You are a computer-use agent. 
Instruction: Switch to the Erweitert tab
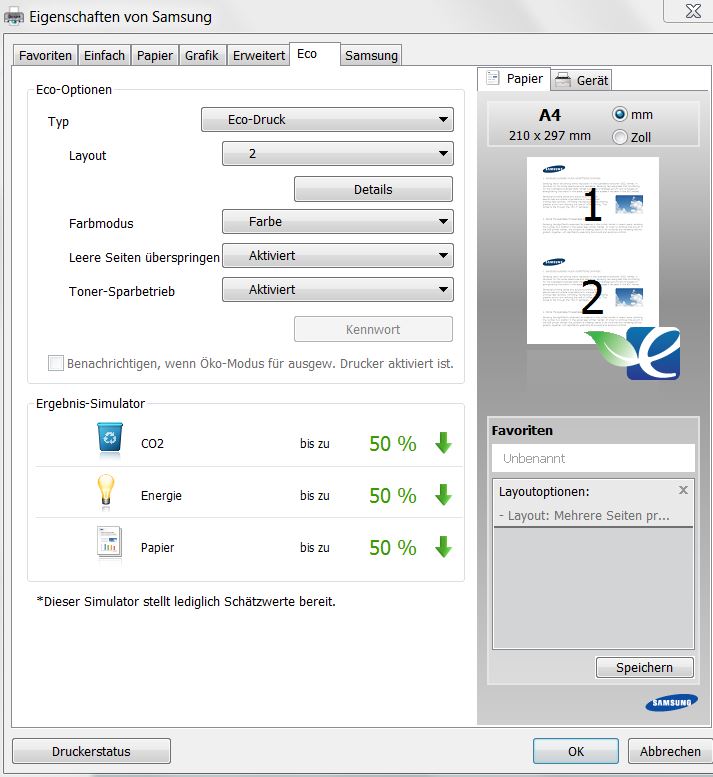click(259, 56)
